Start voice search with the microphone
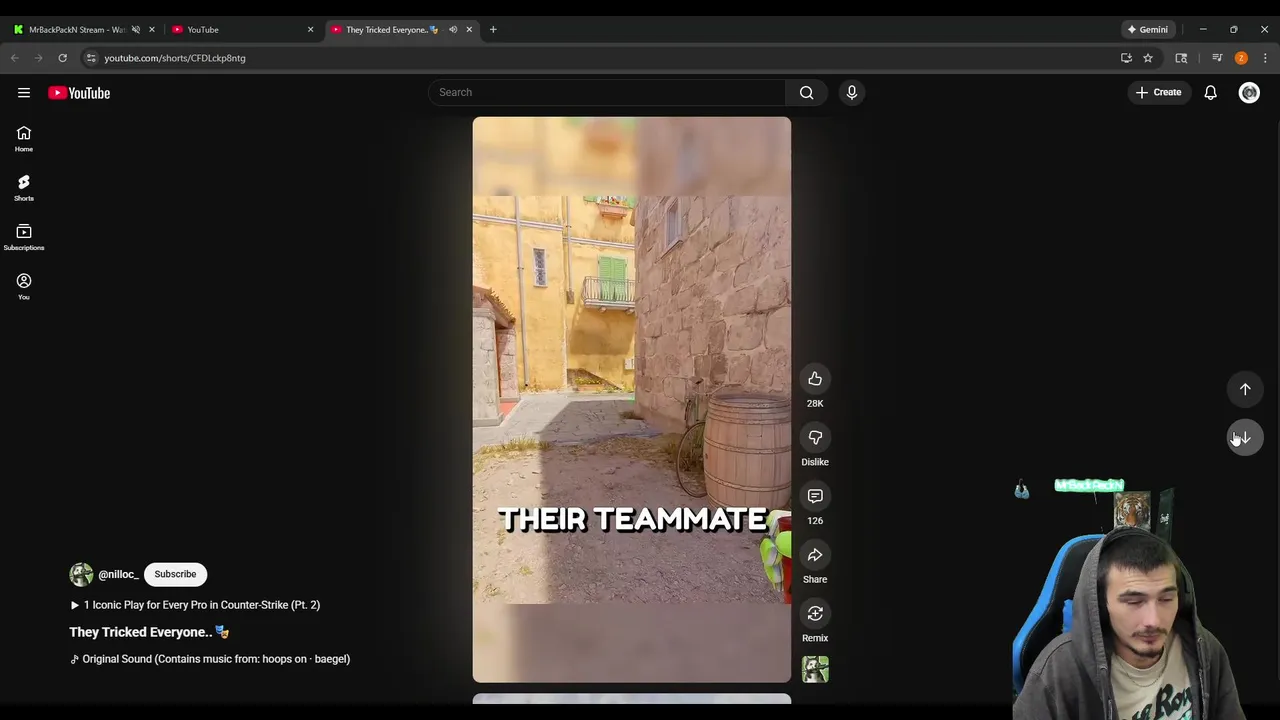1280x720 pixels. coord(852,93)
